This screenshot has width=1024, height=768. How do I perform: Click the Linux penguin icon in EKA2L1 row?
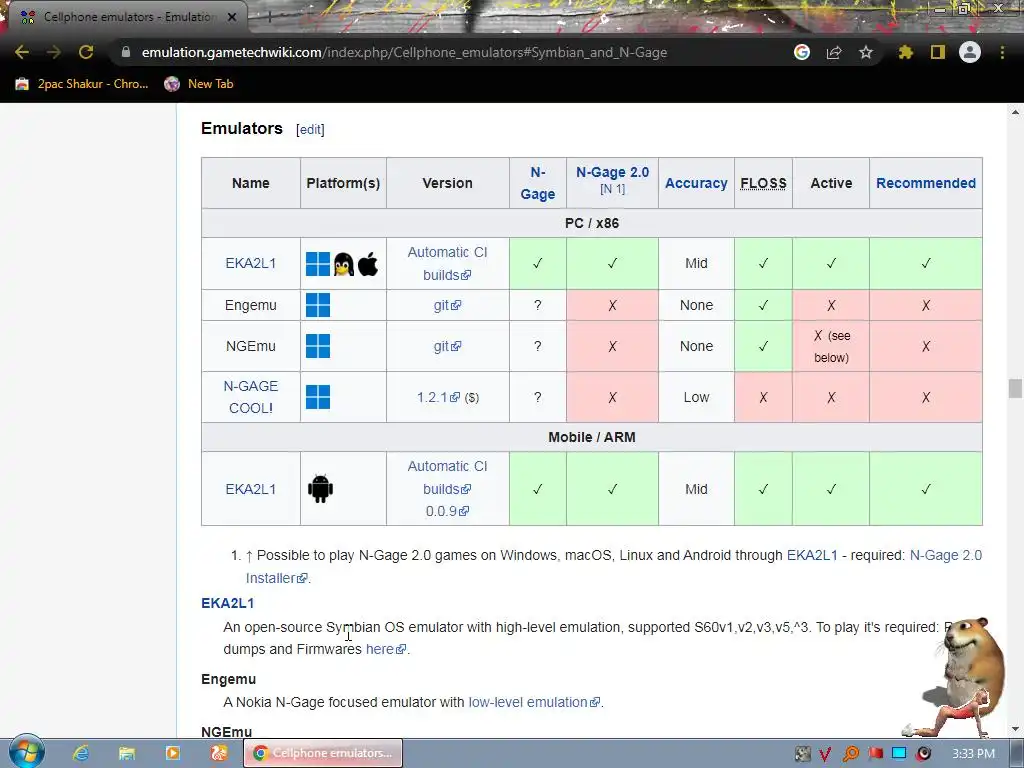344,264
